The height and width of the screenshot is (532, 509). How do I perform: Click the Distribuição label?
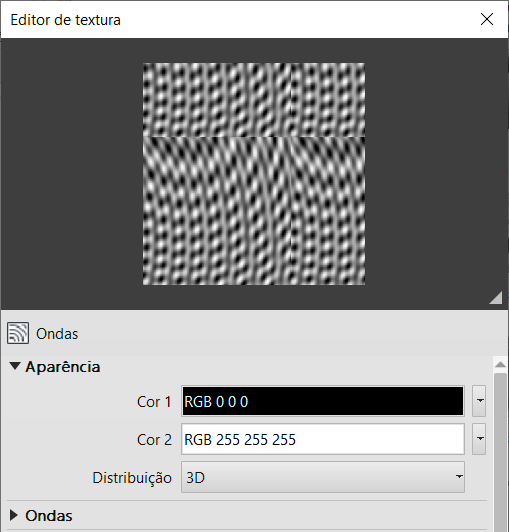(x=132, y=478)
